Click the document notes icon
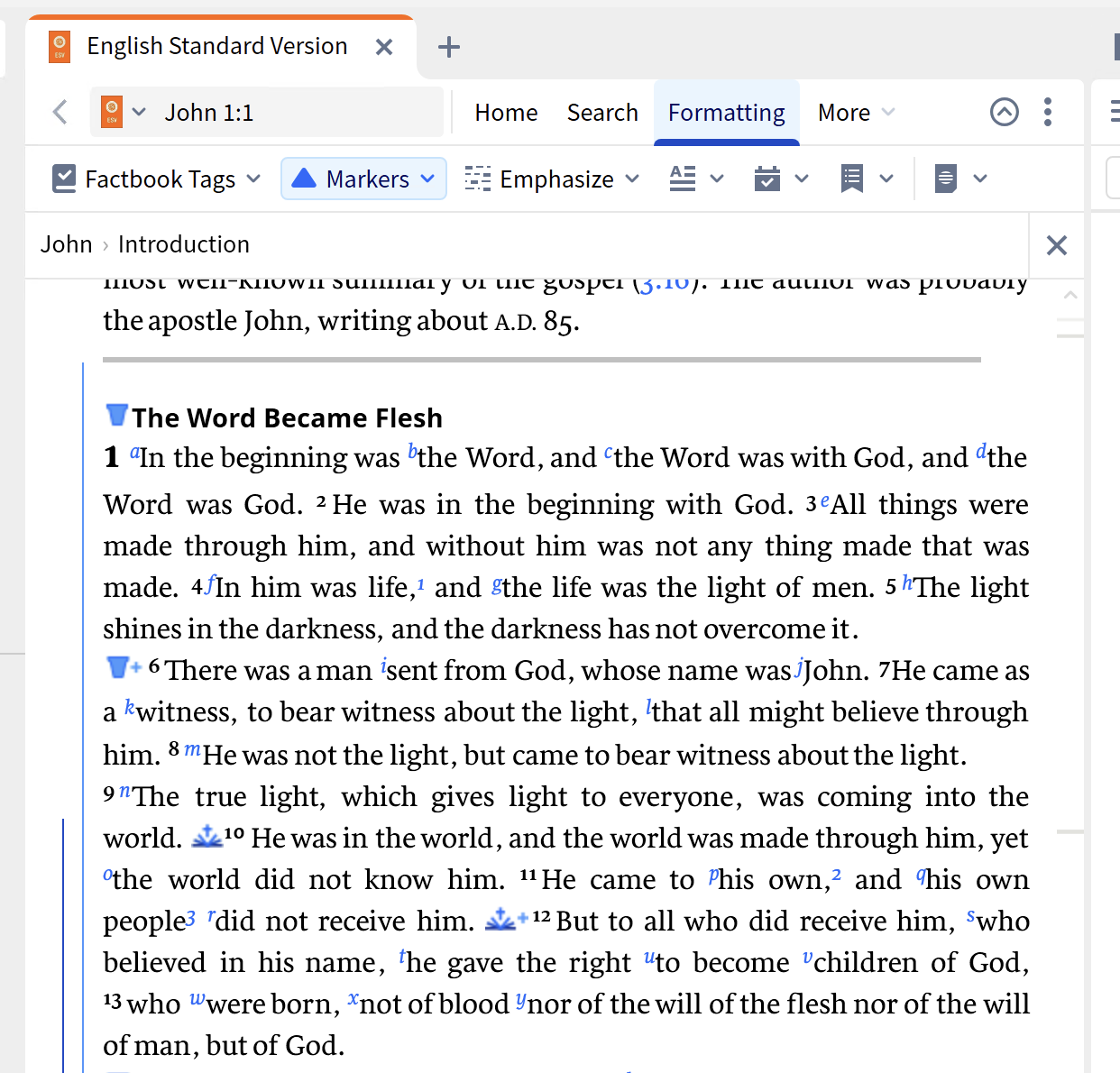 945,179
